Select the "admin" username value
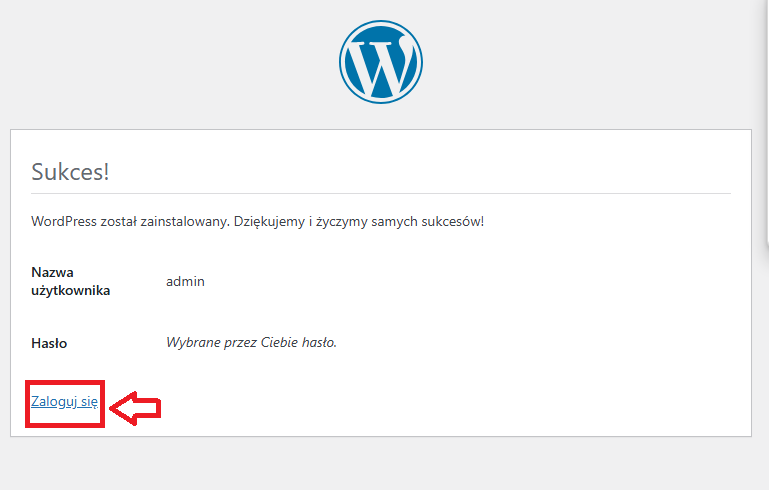 [185, 281]
